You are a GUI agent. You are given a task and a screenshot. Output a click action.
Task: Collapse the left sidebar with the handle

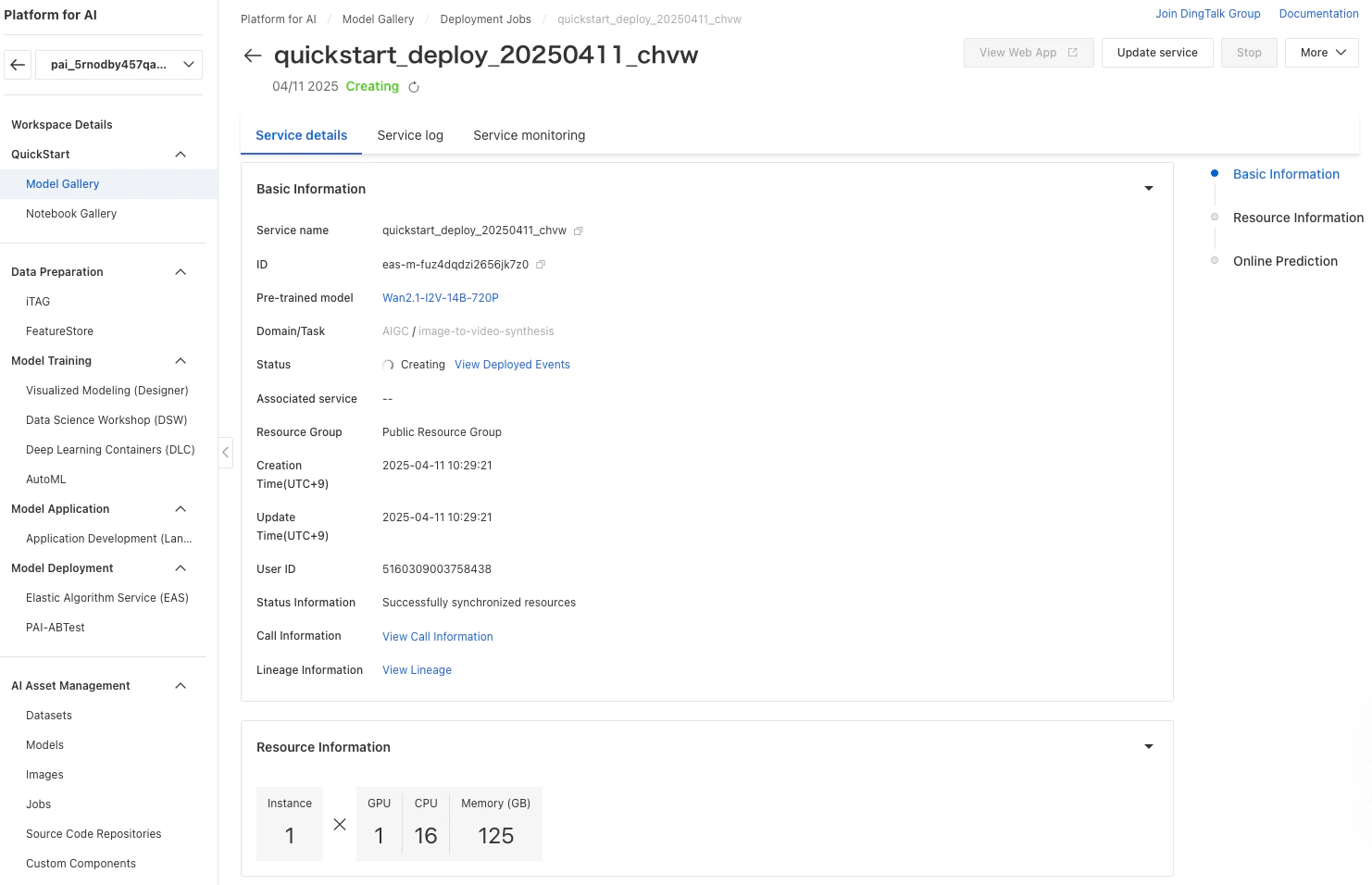[x=225, y=453]
